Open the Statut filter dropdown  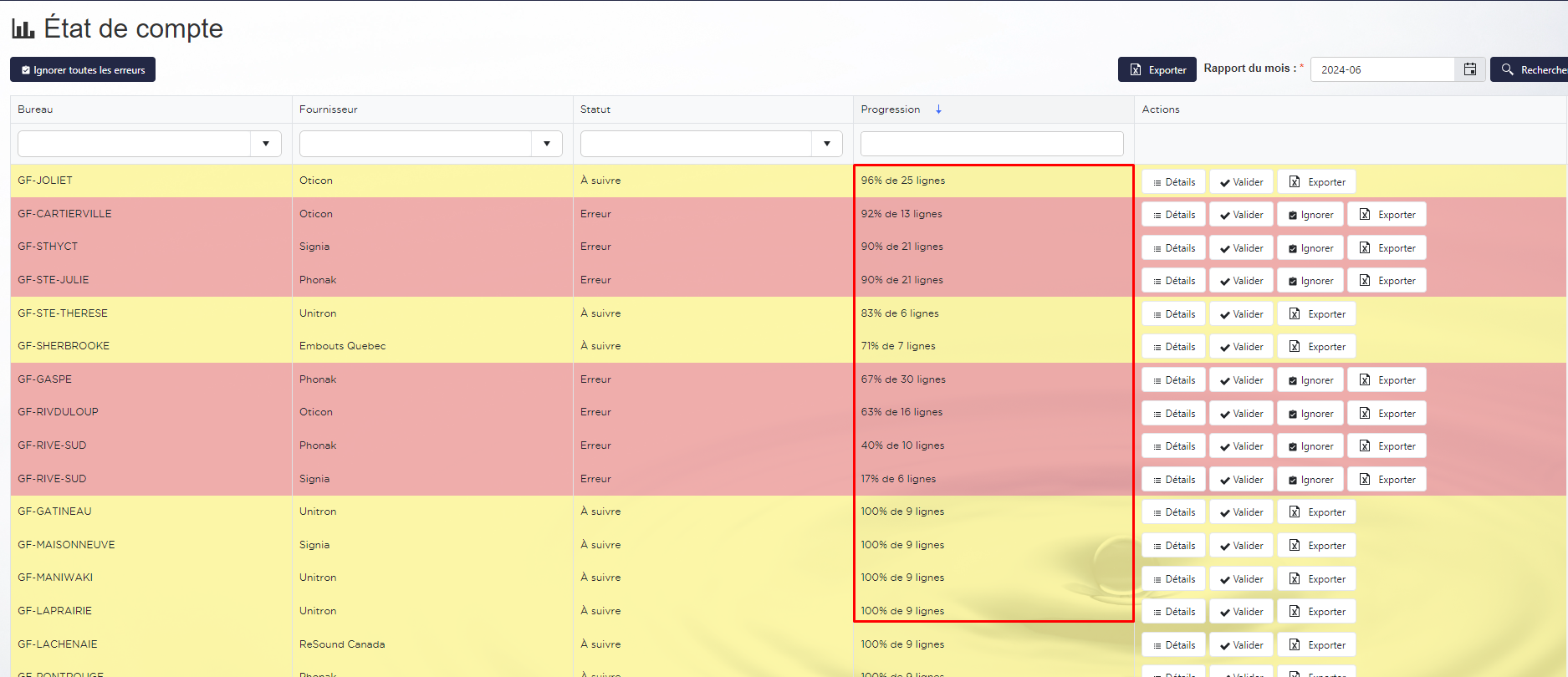click(826, 144)
